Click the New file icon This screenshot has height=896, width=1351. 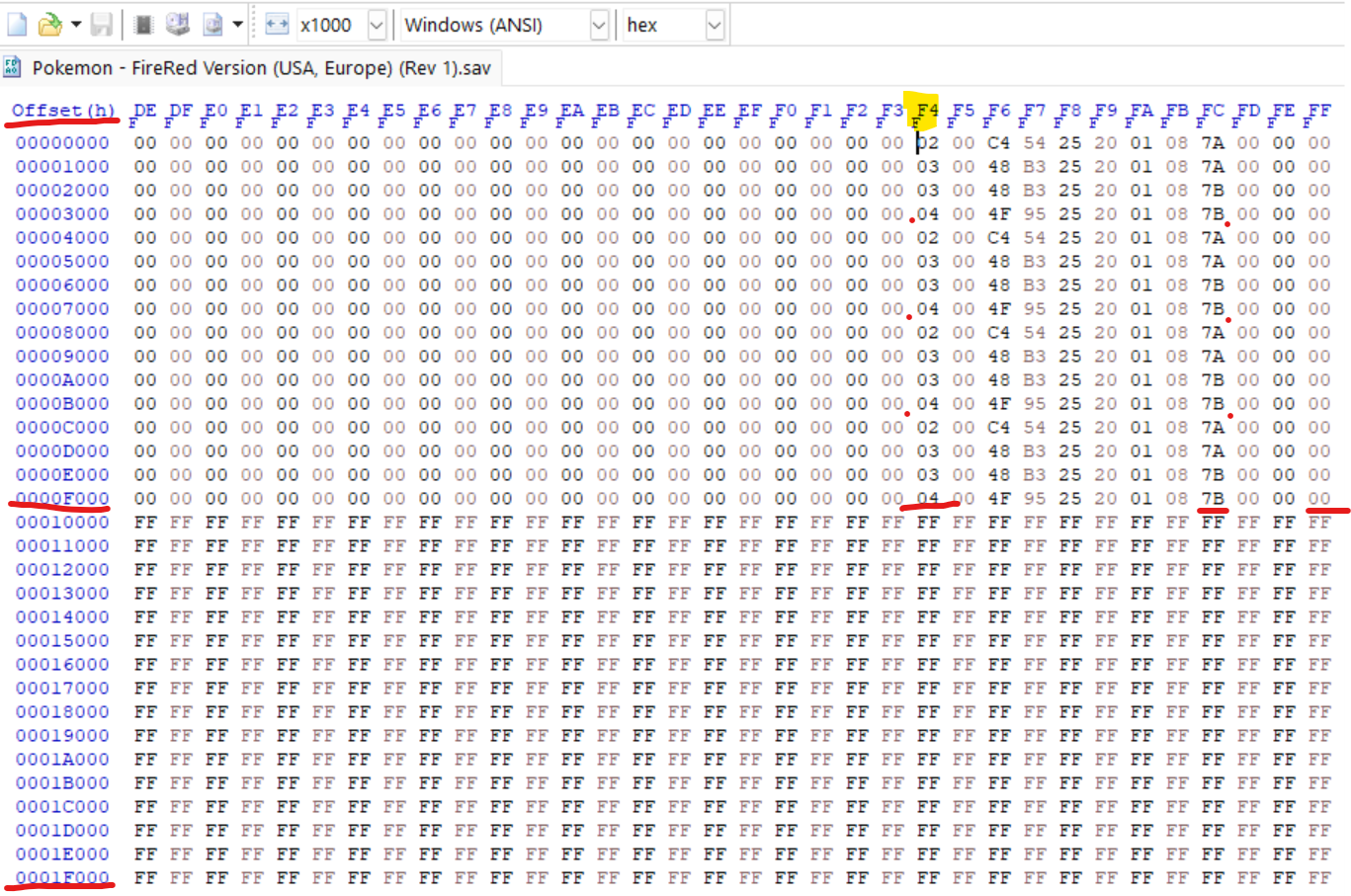17,25
